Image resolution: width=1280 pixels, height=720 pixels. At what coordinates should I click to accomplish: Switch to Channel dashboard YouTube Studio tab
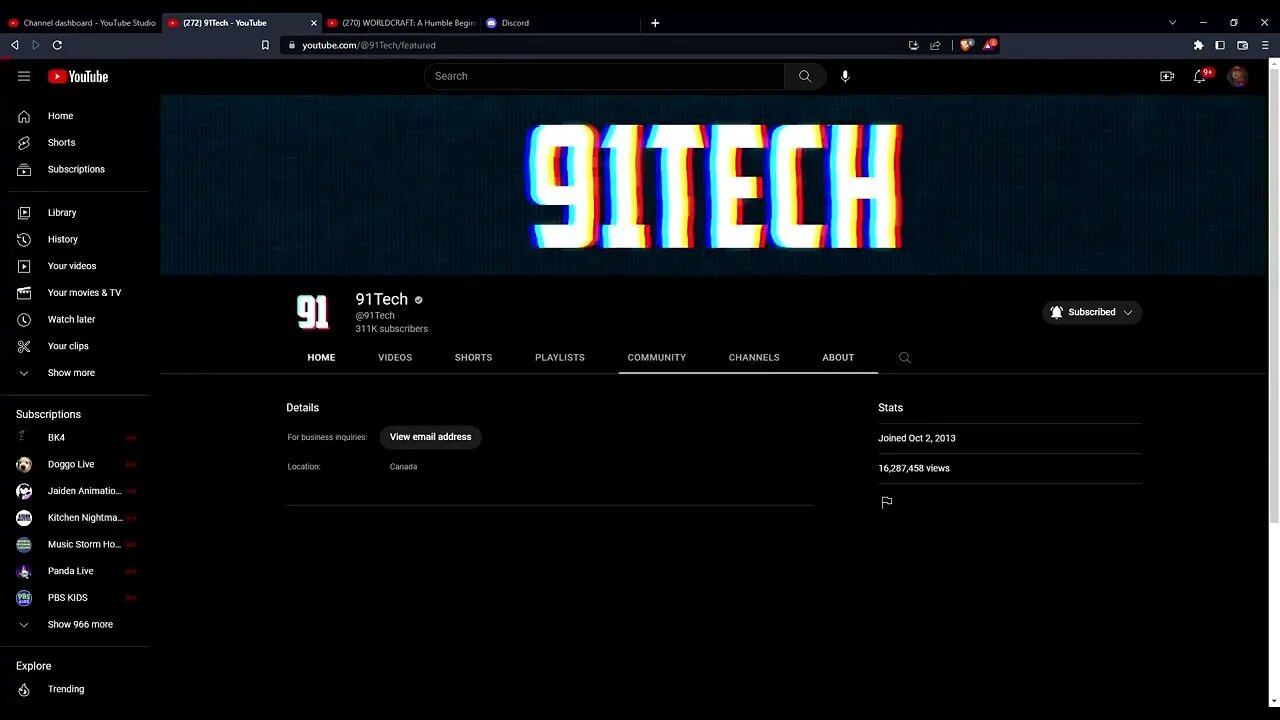81,22
